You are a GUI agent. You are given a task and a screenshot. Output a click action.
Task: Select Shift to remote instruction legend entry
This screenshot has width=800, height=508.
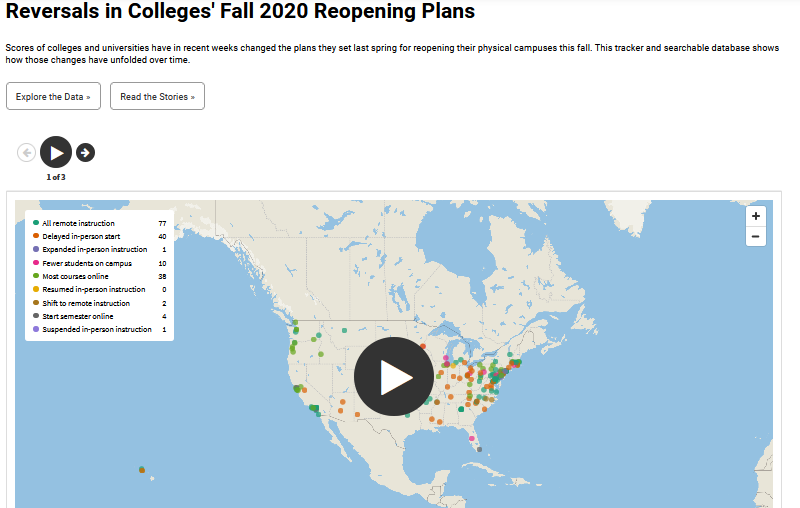(x=99, y=303)
